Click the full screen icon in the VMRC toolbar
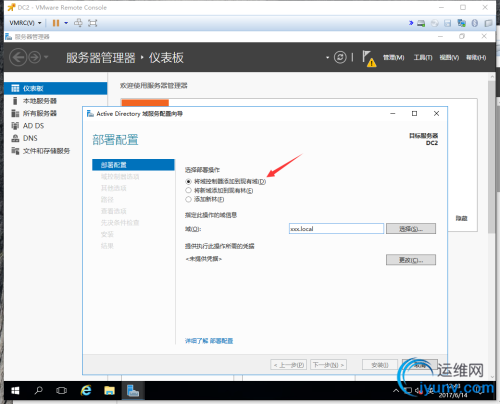 click(92, 23)
